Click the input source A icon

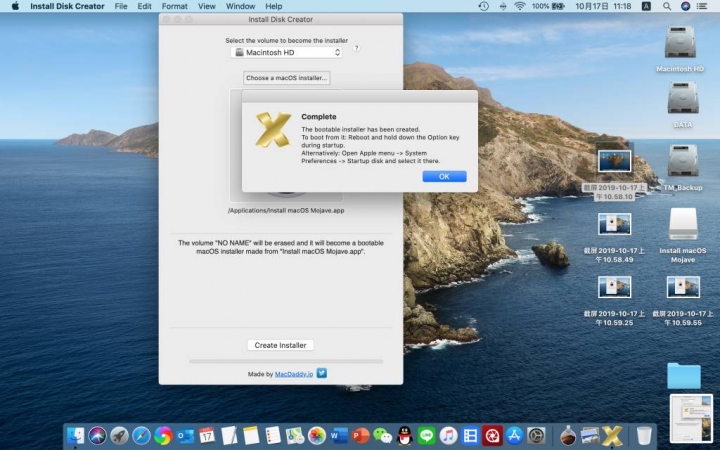click(646, 6)
